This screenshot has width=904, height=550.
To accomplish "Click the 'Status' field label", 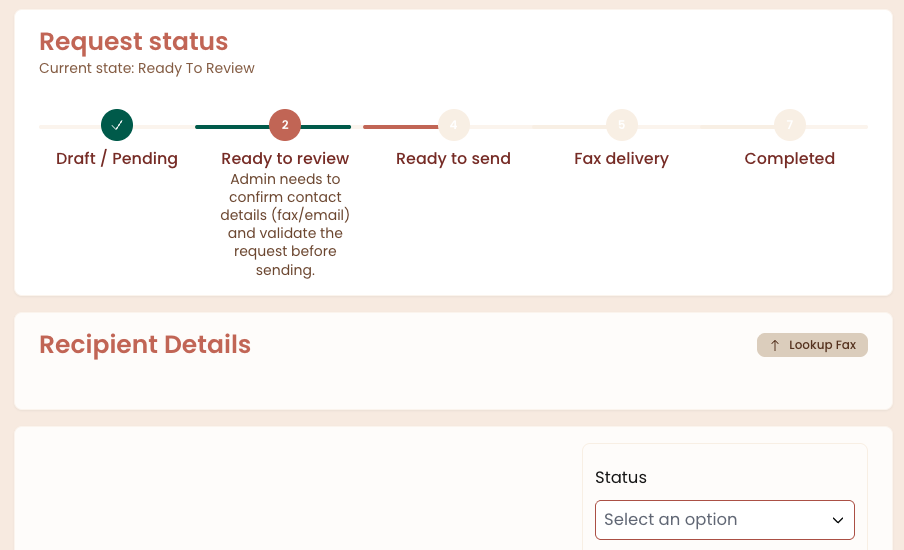I will point(621,478).
